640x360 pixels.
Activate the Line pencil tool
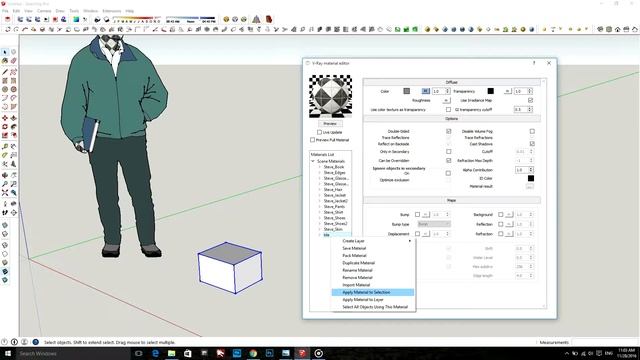point(5,72)
